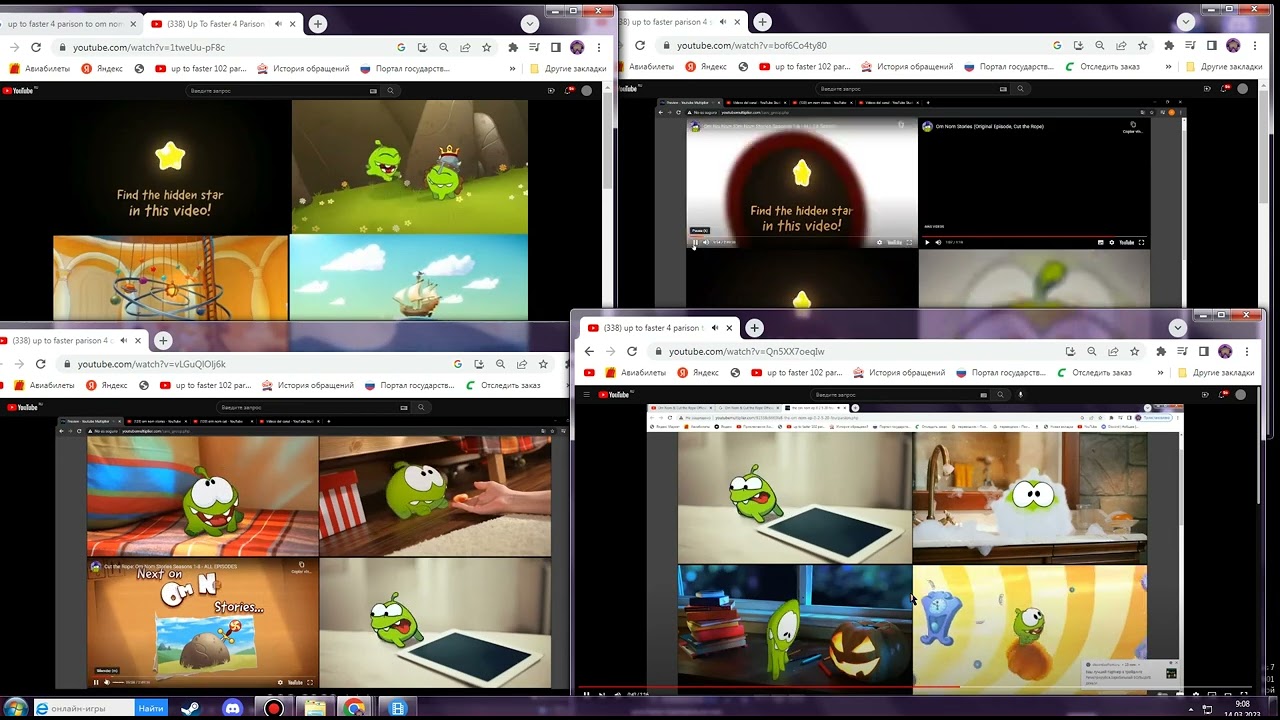Viewport: 1280px width, 720px height.
Task: Reload page in top-right Chrome window
Action: (640, 45)
